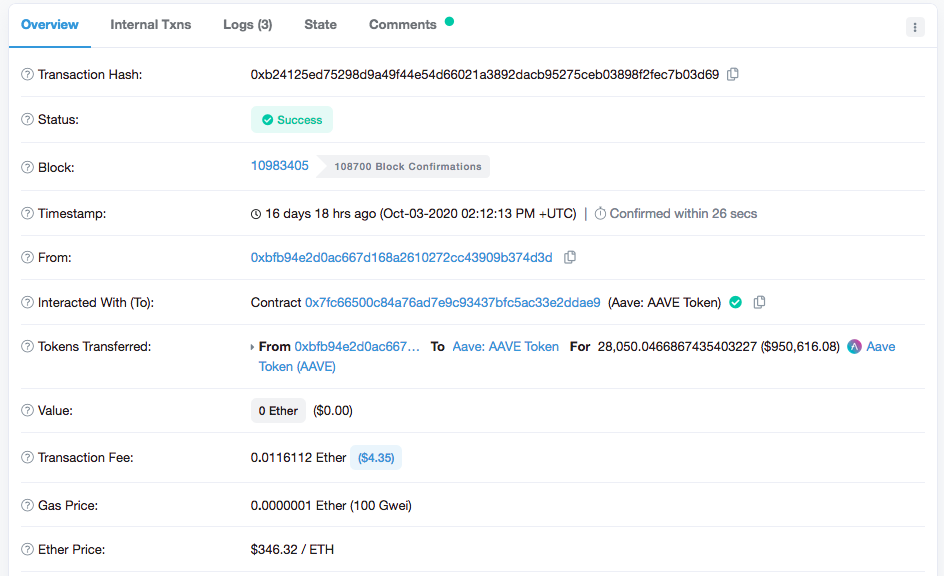Click help icon beside Block

[27, 167]
